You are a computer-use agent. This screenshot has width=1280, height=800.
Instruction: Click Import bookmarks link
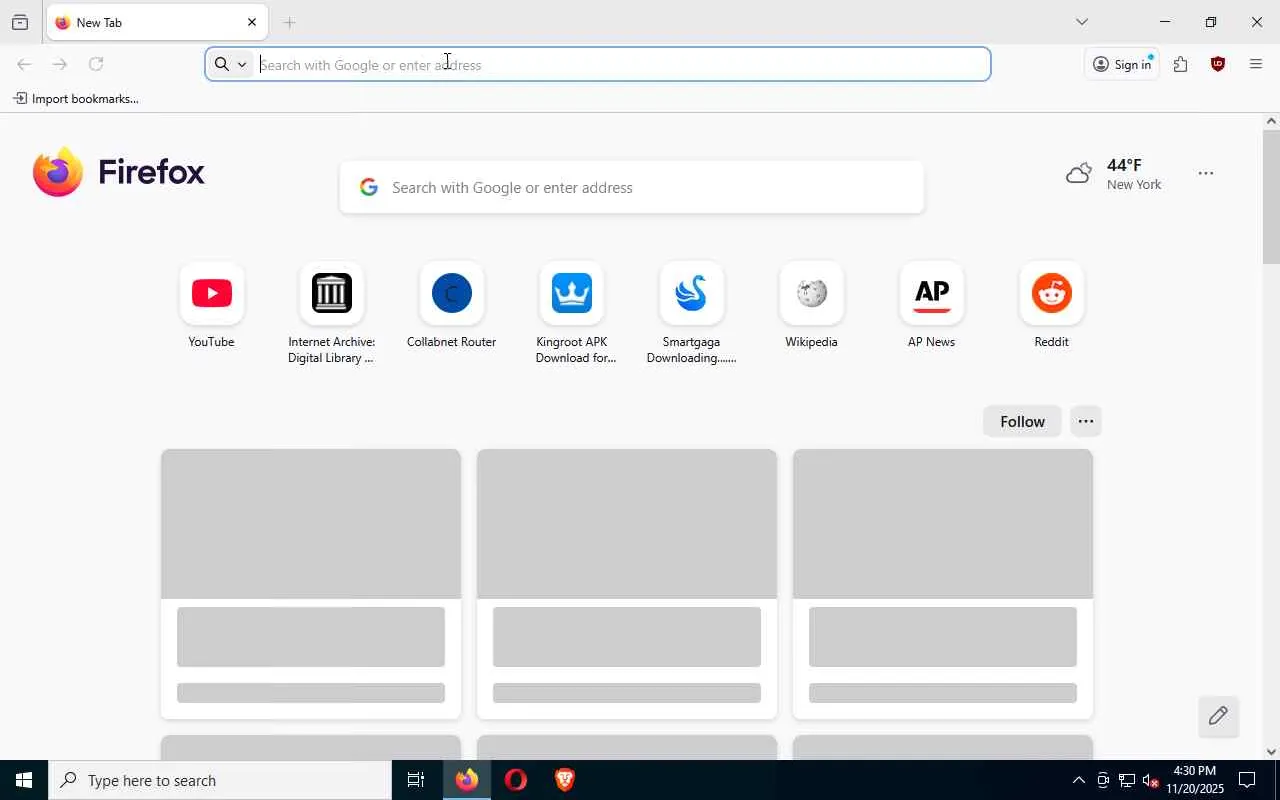coord(76,99)
